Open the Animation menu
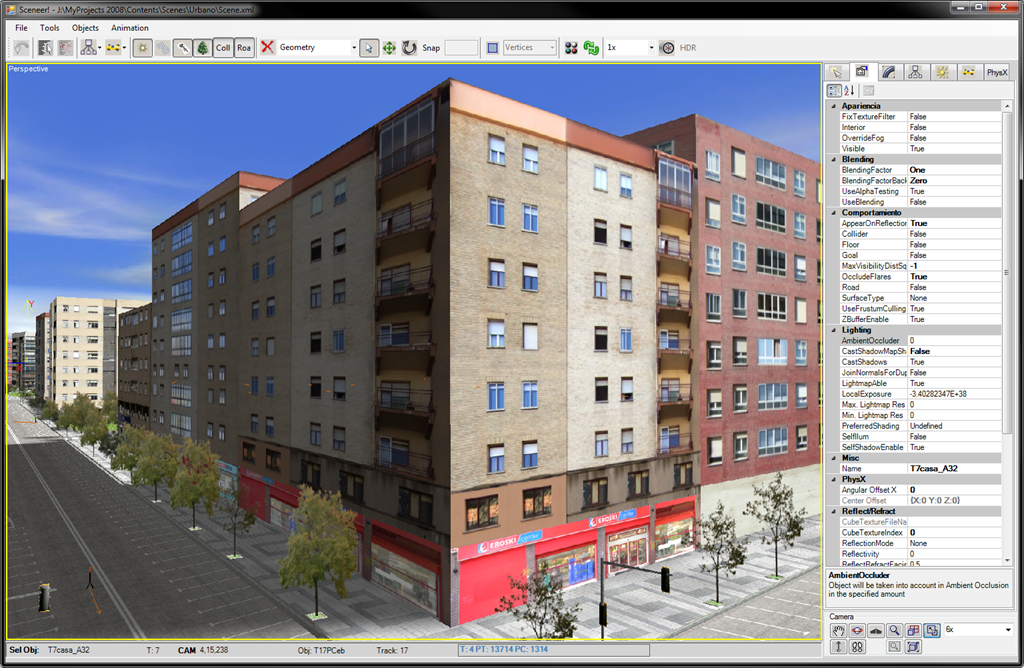1024x668 pixels. click(x=129, y=28)
